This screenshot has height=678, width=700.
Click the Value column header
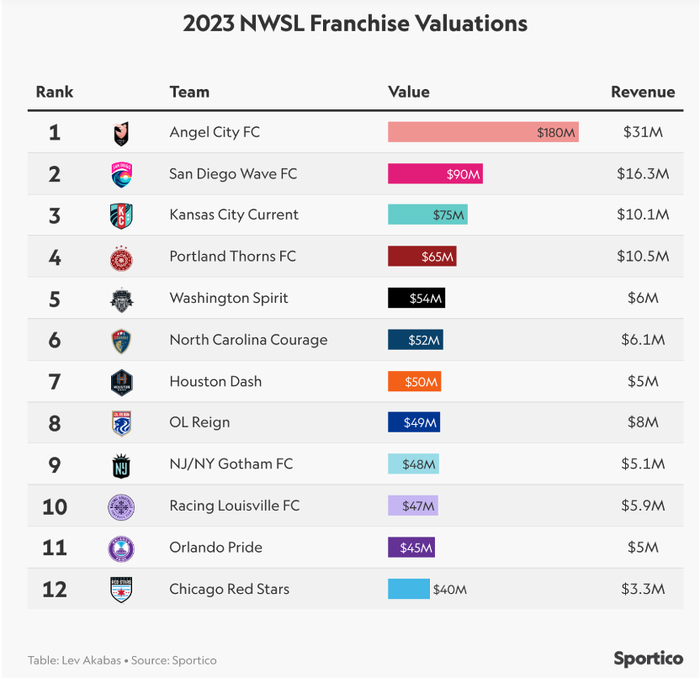click(408, 92)
